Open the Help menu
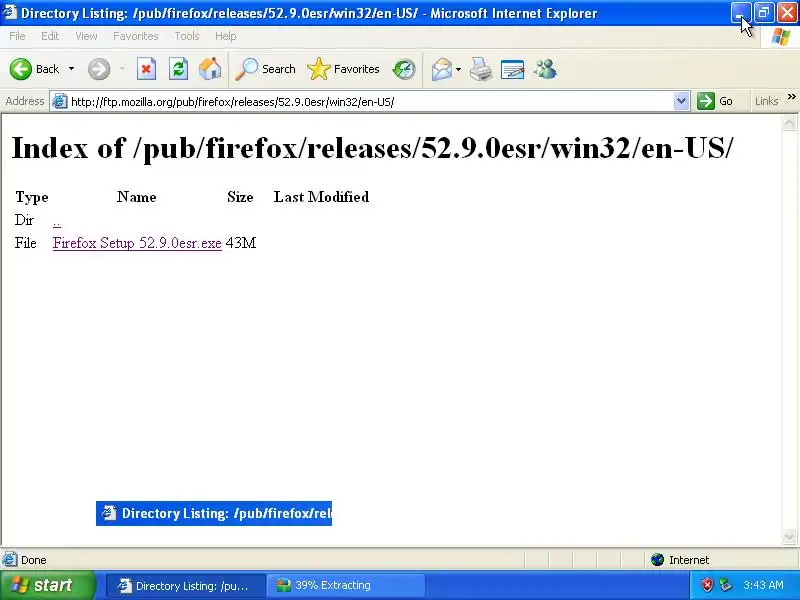The image size is (800, 600). tap(225, 36)
